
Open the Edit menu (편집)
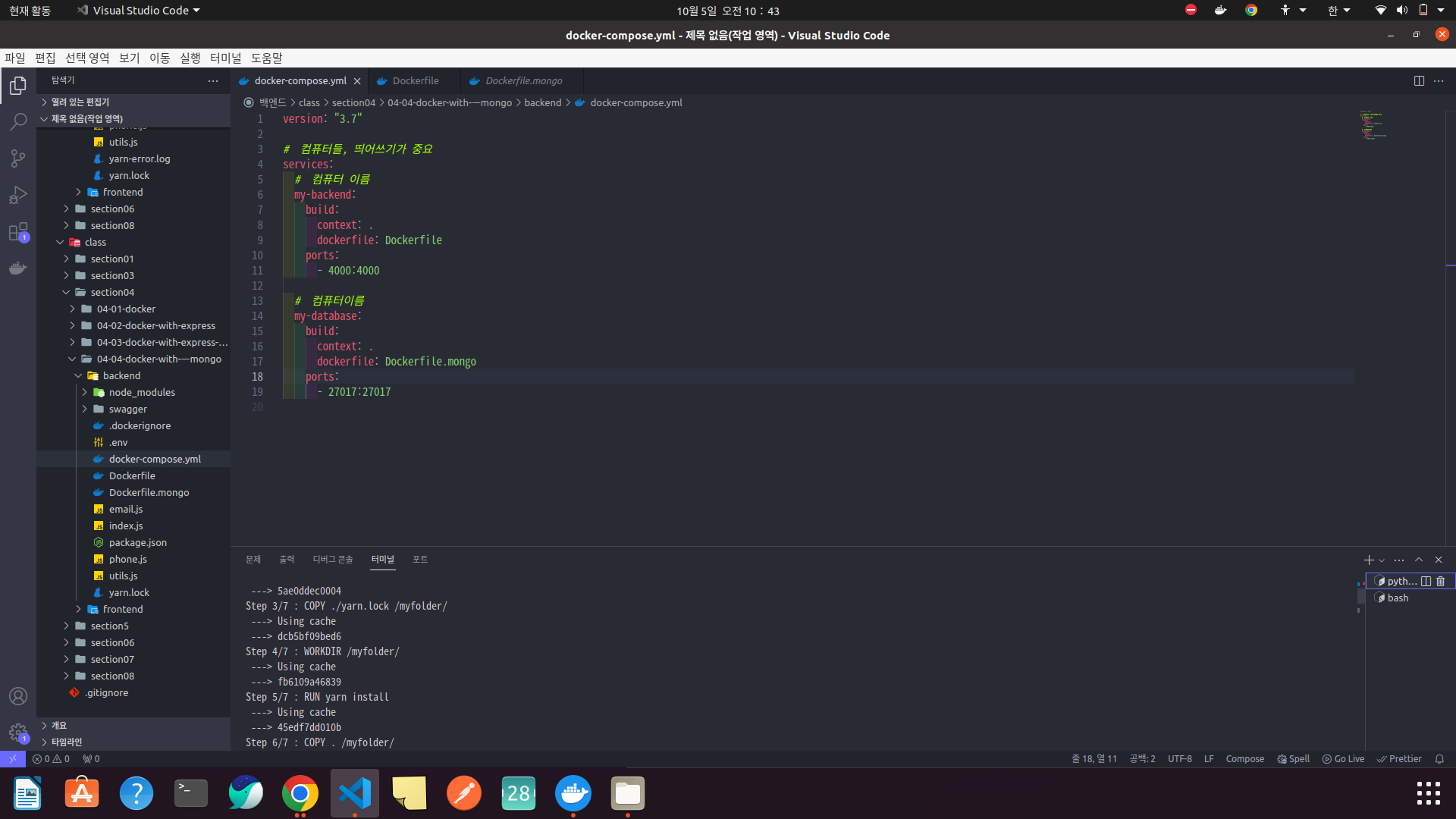[x=45, y=58]
